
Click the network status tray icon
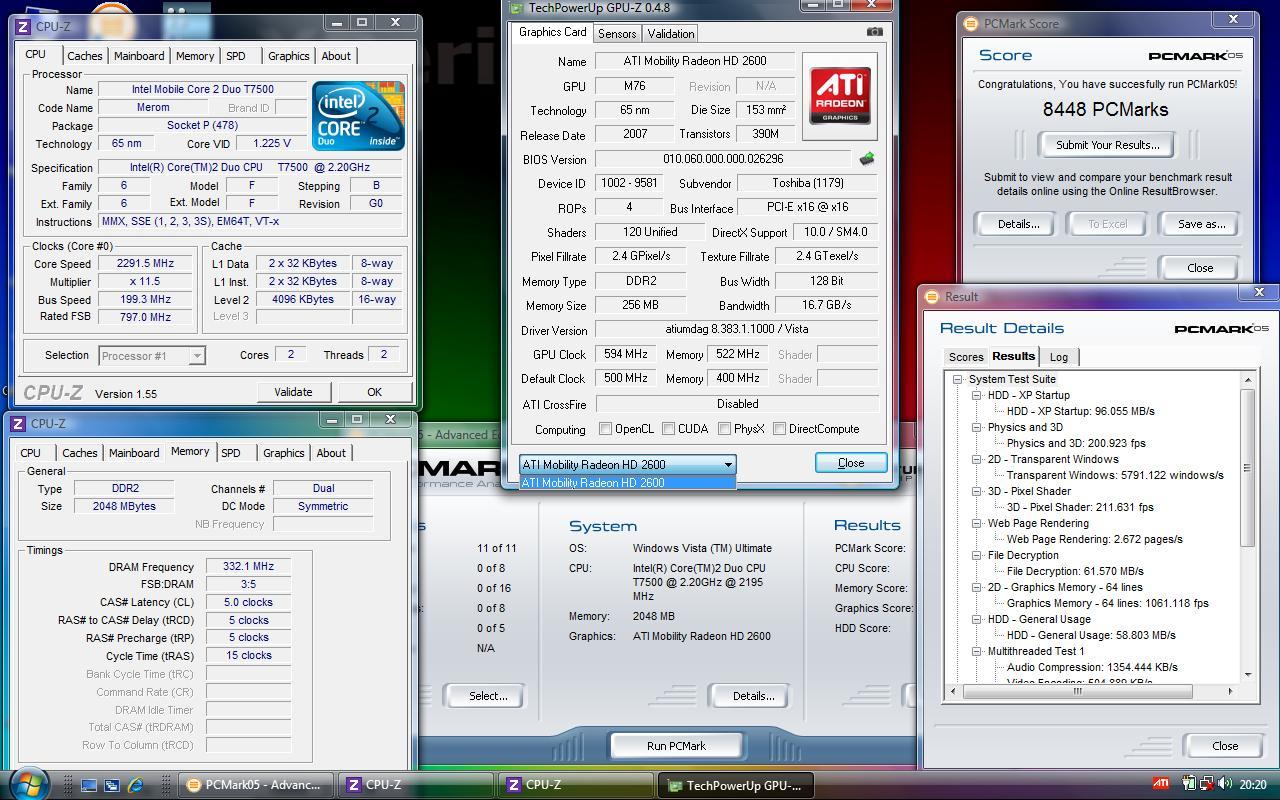coord(1208,785)
